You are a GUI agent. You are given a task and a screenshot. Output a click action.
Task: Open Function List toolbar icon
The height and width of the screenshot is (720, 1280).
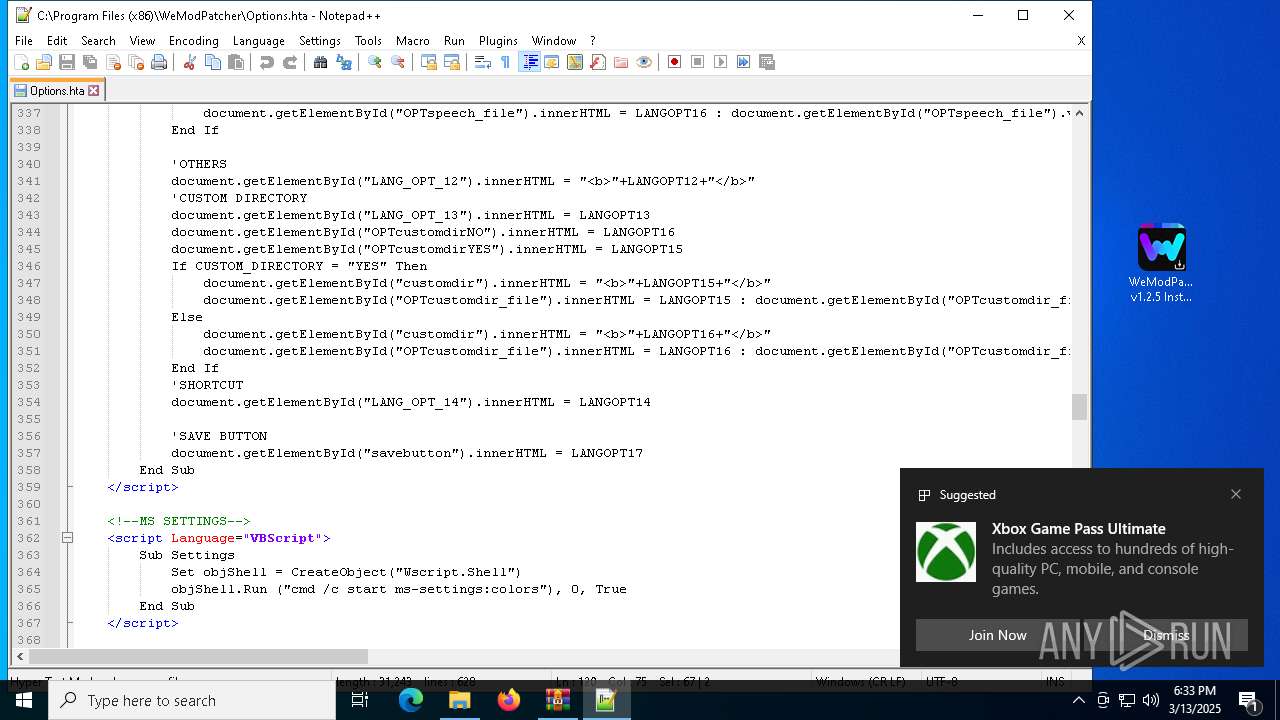(x=598, y=62)
